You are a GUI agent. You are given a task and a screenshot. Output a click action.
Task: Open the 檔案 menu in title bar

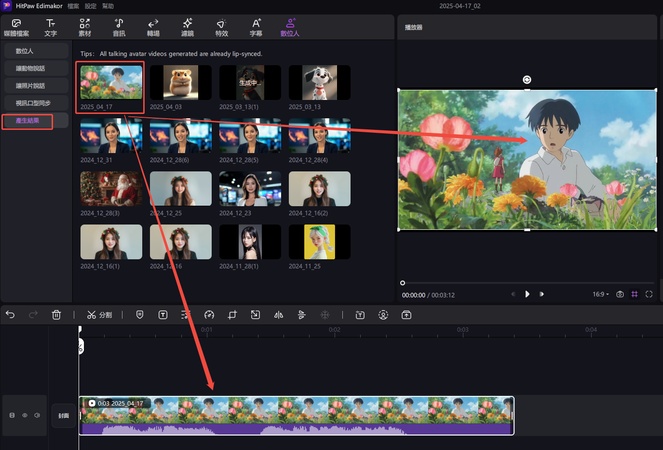[73, 6]
